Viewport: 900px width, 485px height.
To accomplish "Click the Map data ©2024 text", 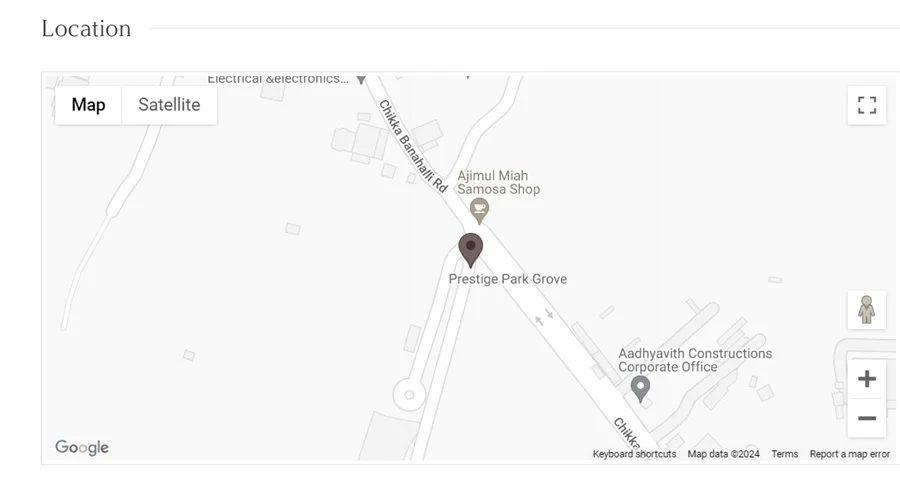I will 723,454.
